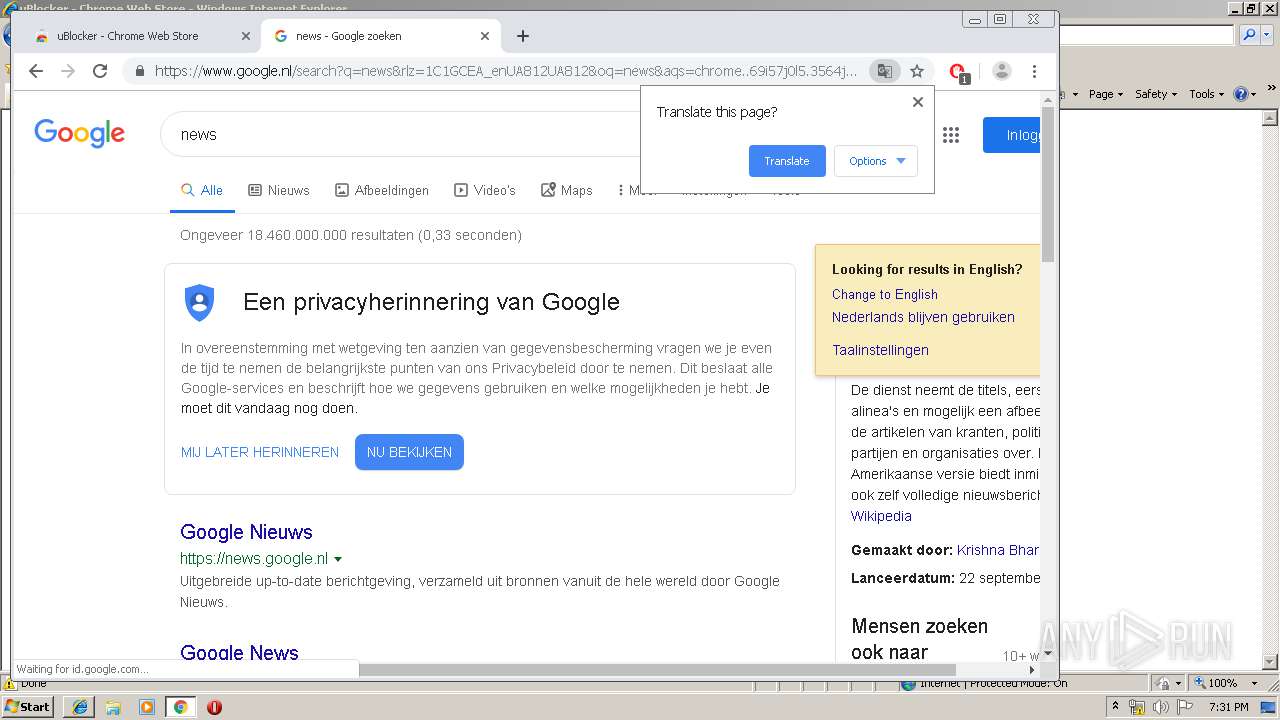Open the Google apps grid
The image size is (1280, 720).
pyautogui.click(x=951, y=135)
